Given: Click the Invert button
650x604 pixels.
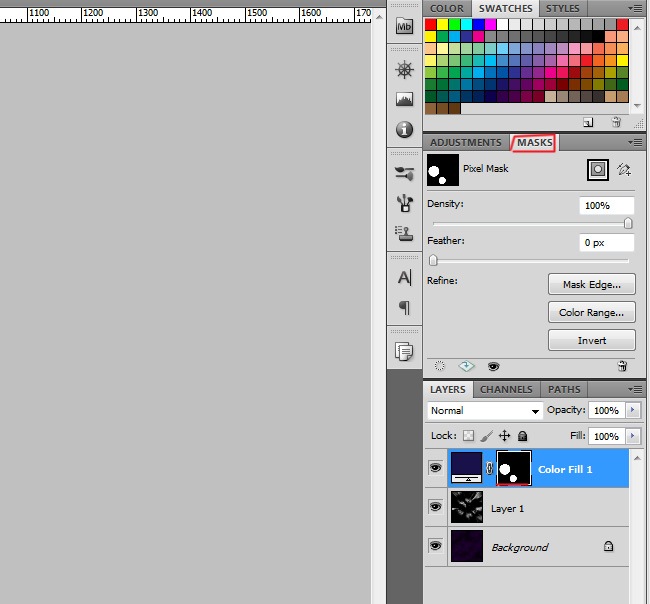Looking at the screenshot, I should 592,340.
